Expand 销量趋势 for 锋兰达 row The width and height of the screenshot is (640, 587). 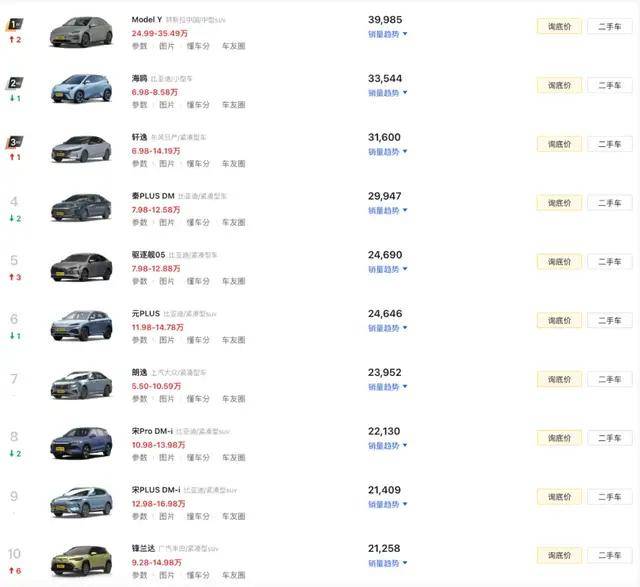pyautogui.click(x=387, y=563)
